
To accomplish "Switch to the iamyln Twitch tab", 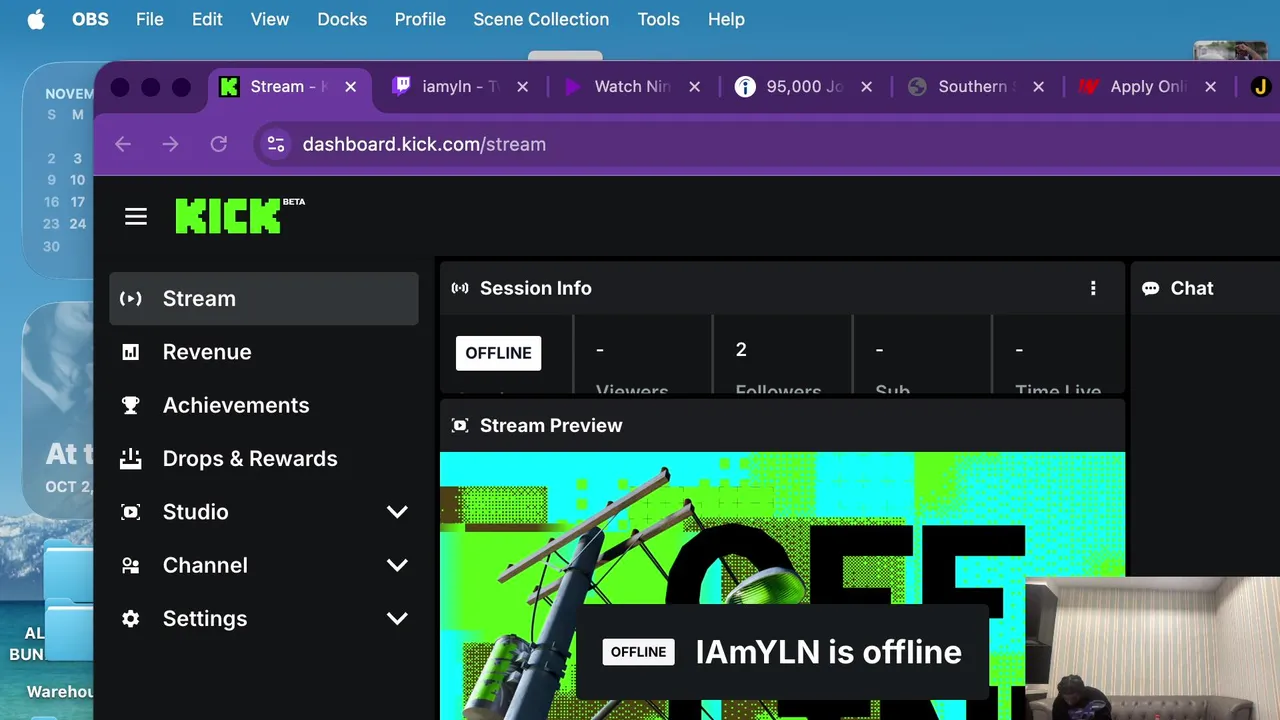I will click(x=460, y=87).
